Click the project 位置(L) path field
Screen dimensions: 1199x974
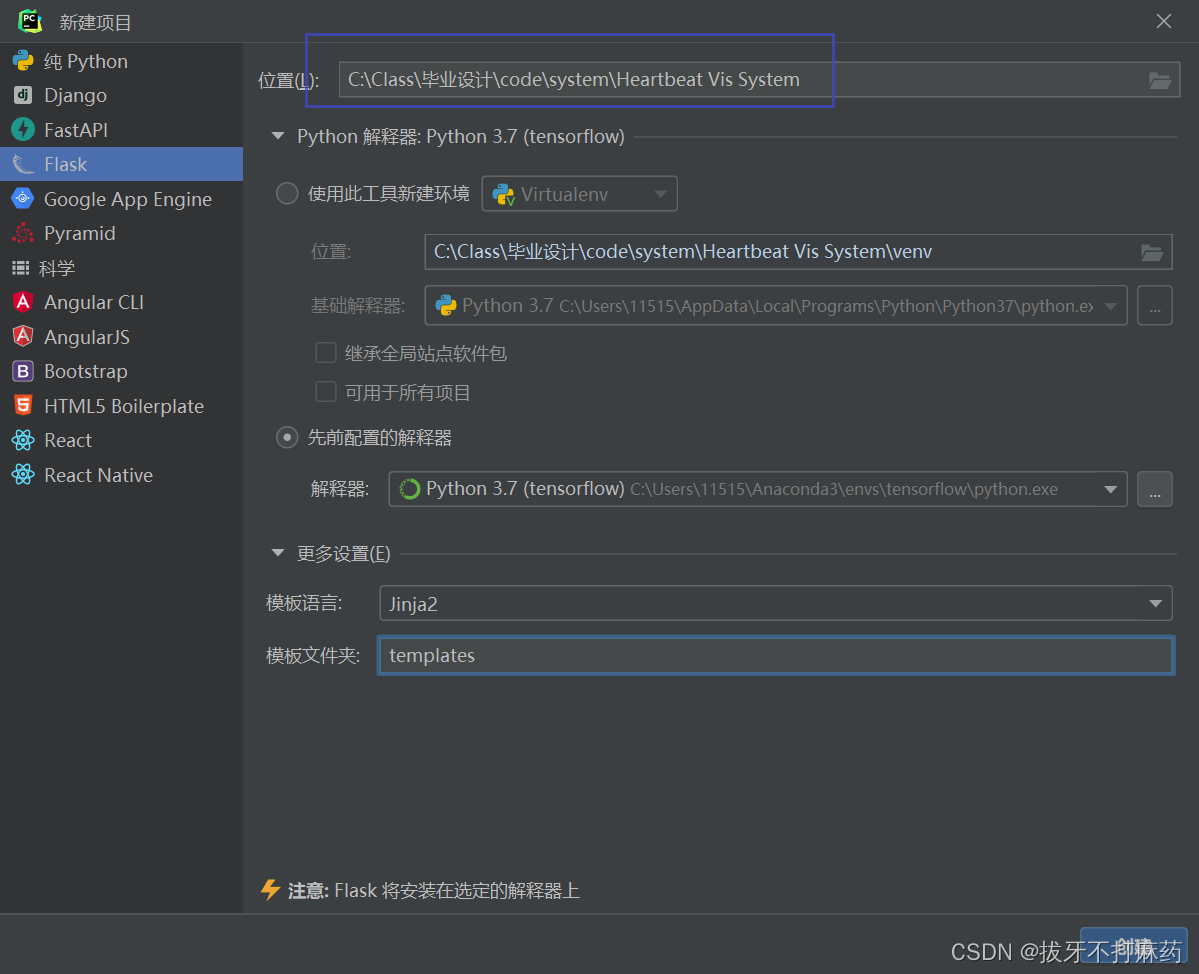coord(759,80)
